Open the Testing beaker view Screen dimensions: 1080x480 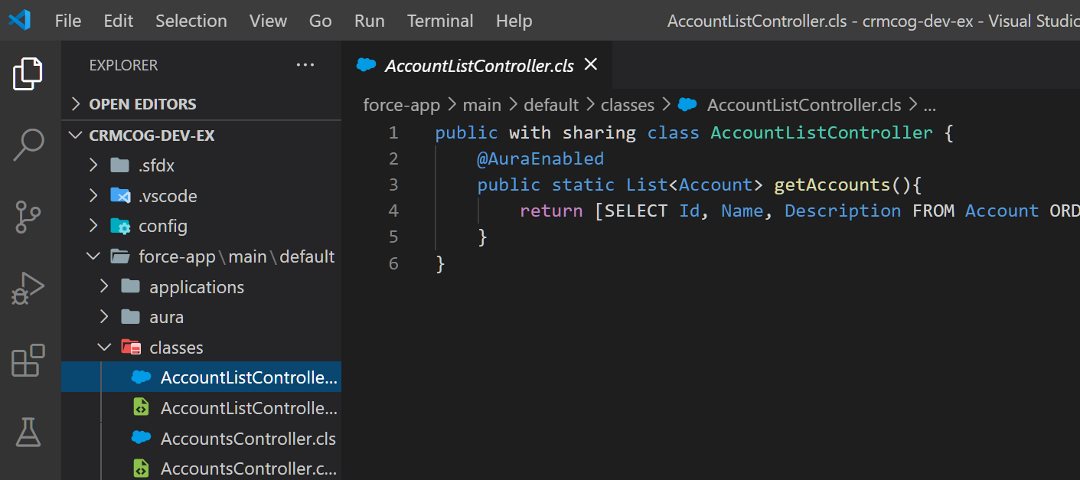point(28,432)
